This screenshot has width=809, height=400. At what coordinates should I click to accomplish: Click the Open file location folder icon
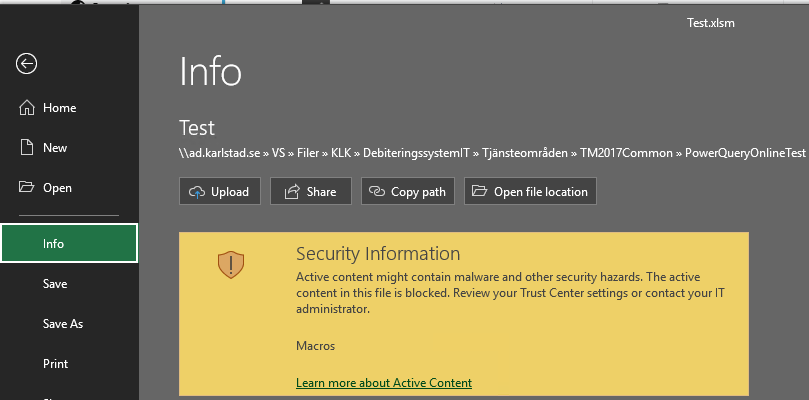point(480,191)
